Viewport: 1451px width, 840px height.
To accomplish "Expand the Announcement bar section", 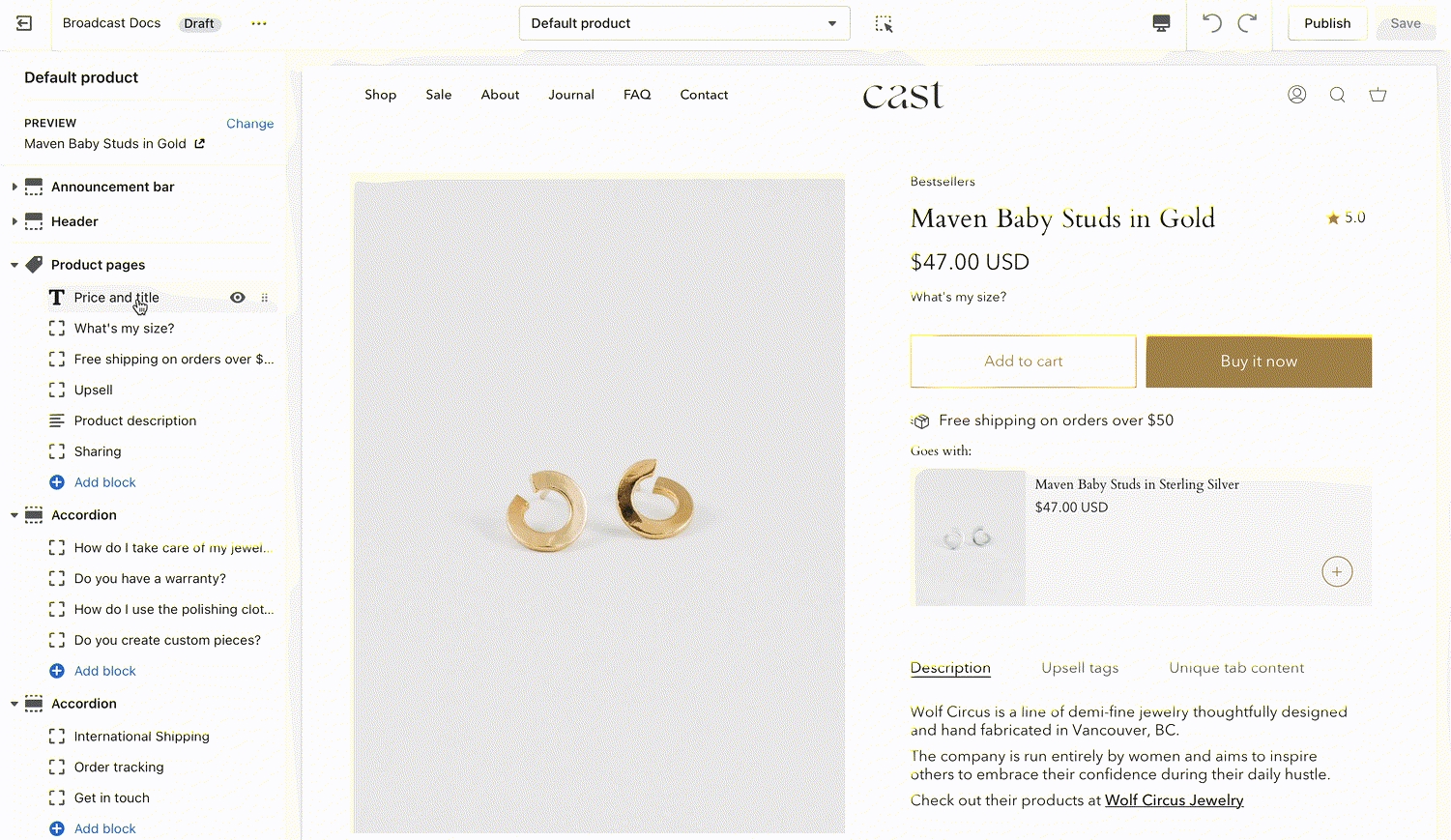I will [x=15, y=187].
